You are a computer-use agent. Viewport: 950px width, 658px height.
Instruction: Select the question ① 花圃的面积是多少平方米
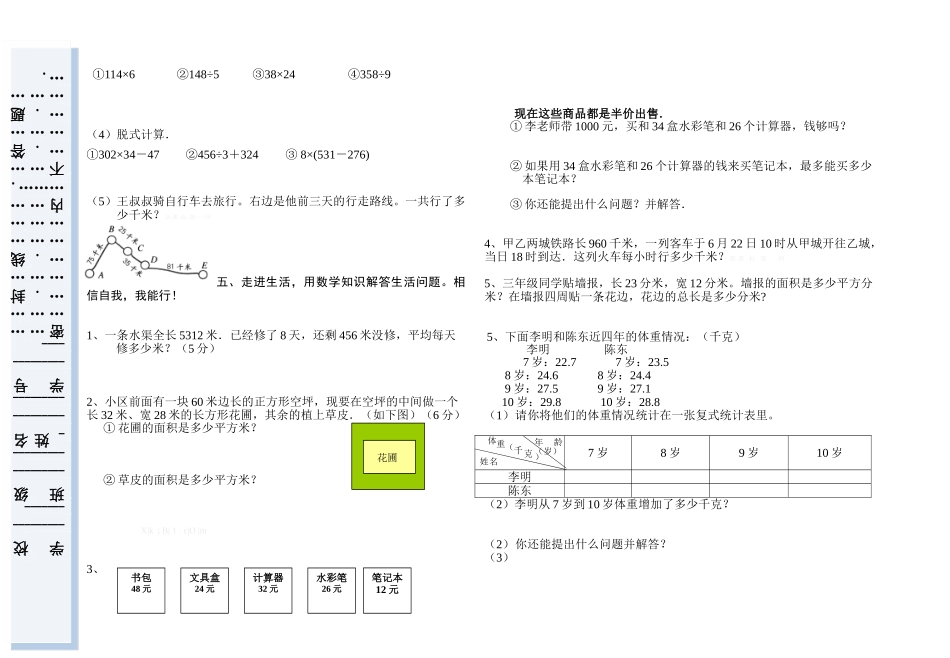click(x=181, y=428)
